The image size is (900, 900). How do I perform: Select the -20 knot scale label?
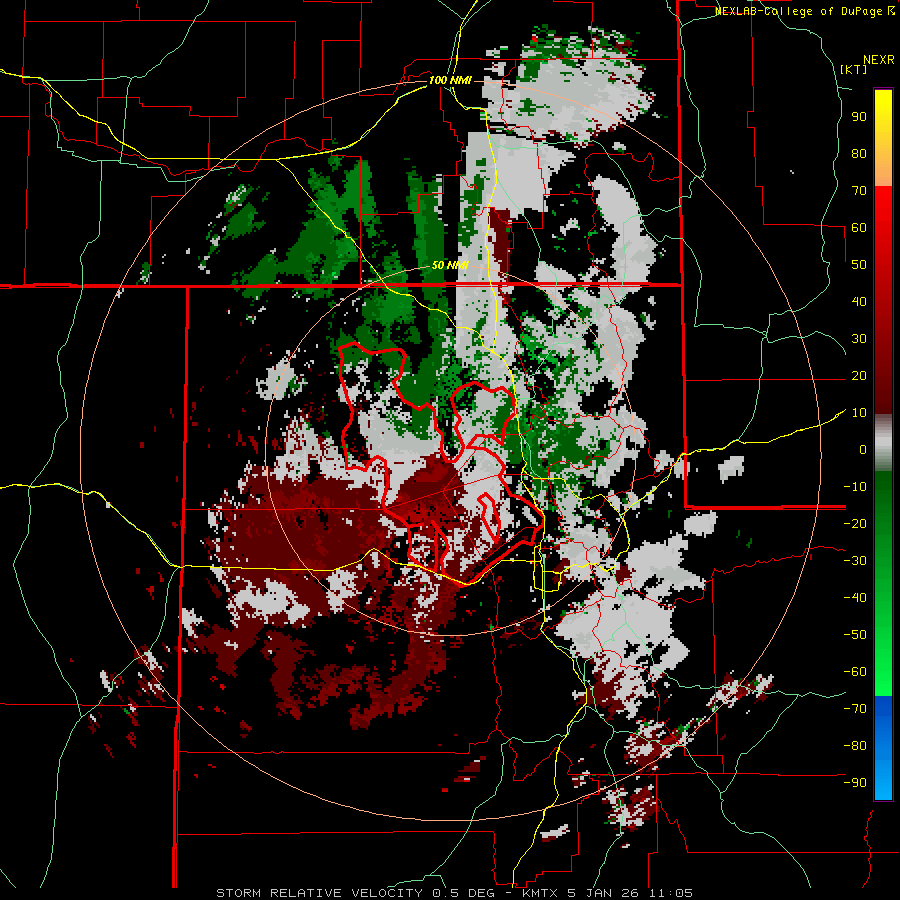[855, 524]
